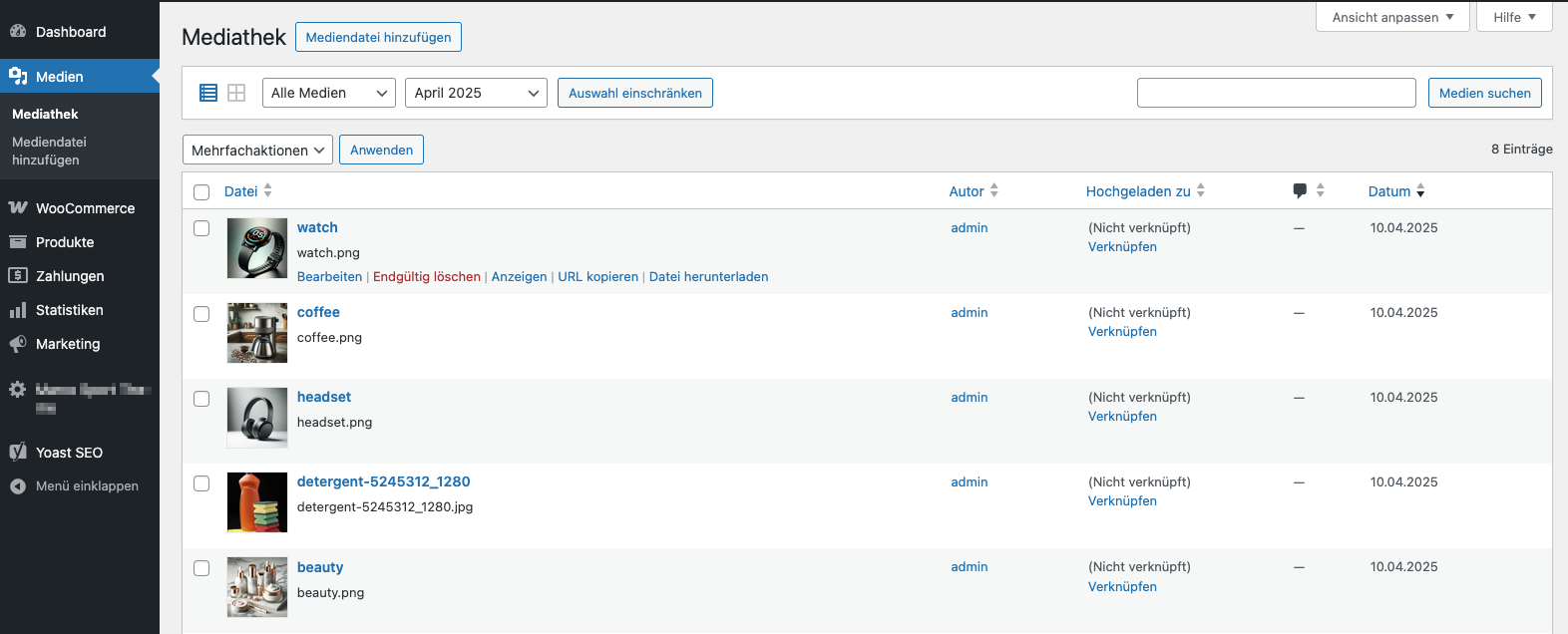Toggle the select-all checkbox in header
This screenshot has height=634, width=1568.
(x=201, y=192)
